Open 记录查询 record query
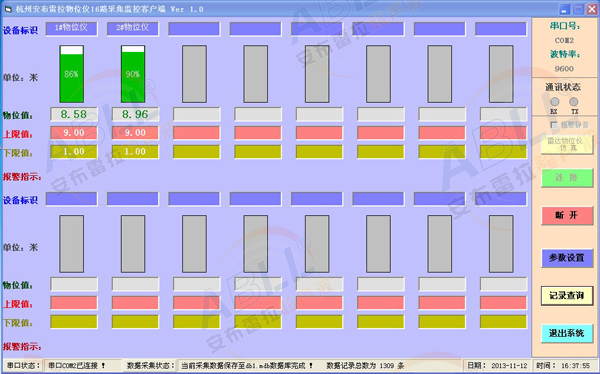 (567, 296)
